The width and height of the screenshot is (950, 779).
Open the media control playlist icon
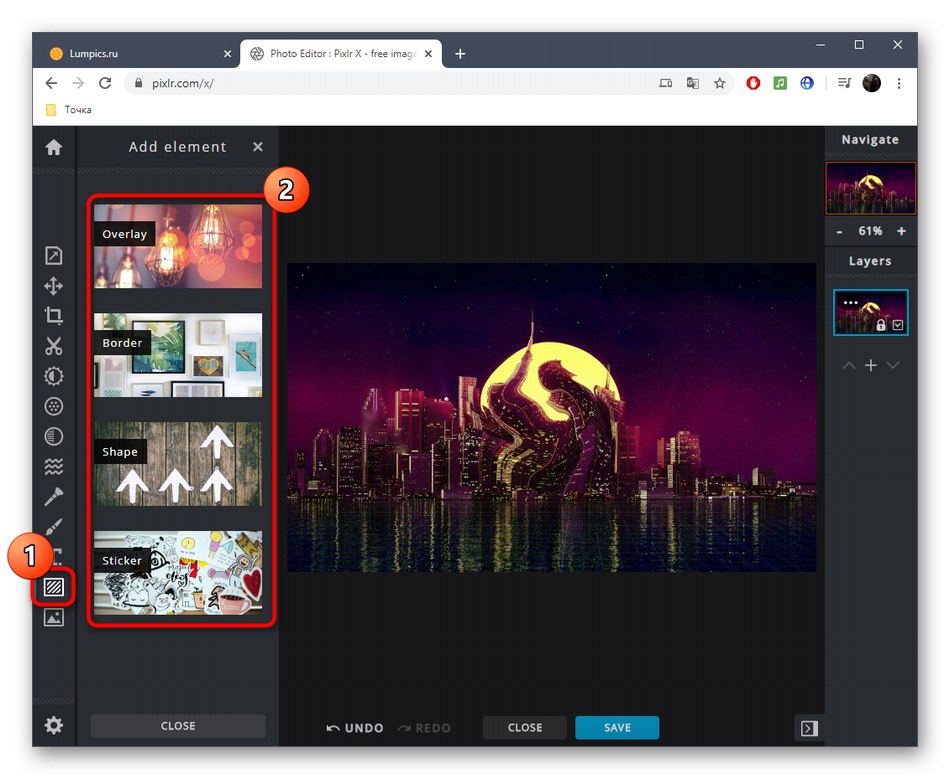(844, 83)
